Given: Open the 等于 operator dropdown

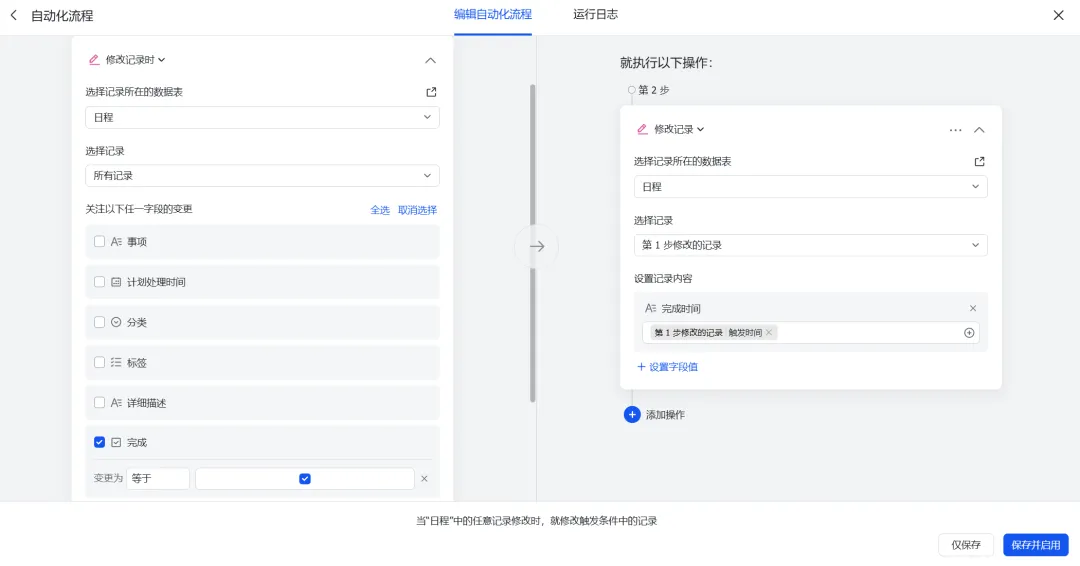Looking at the screenshot, I should pyautogui.click(x=158, y=479).
